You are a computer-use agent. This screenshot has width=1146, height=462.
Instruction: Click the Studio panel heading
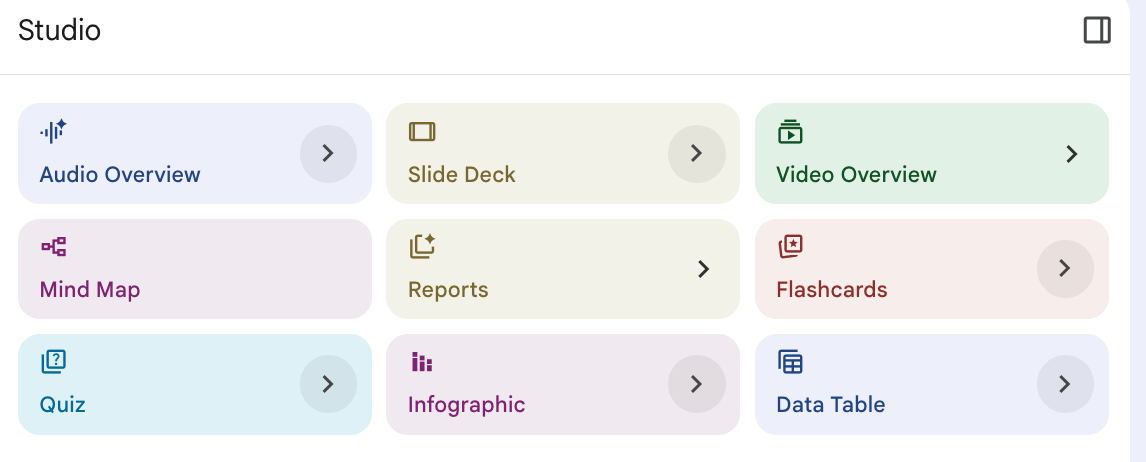59,30
